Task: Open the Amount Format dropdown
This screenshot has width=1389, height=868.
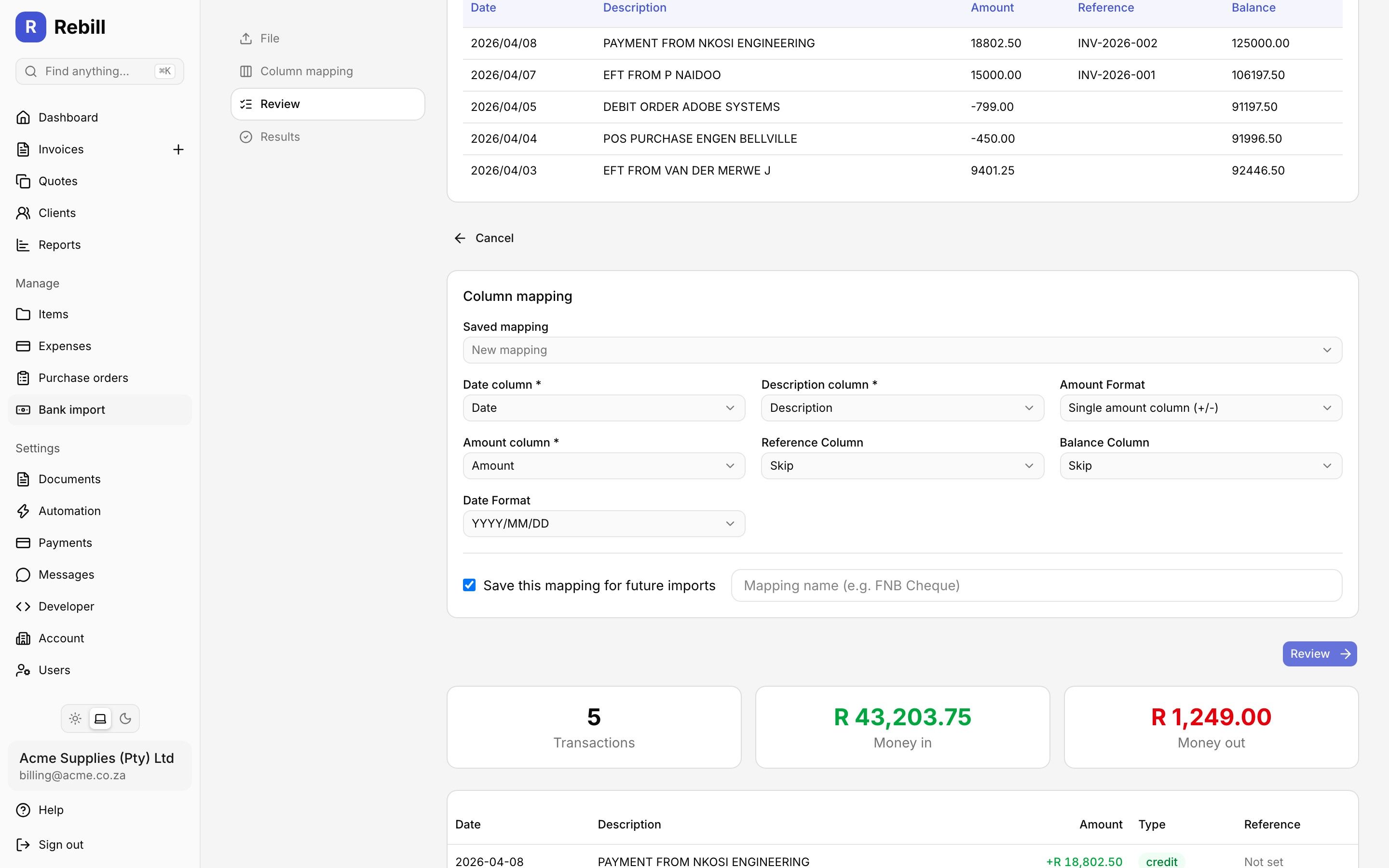Action: (1201, 408)
